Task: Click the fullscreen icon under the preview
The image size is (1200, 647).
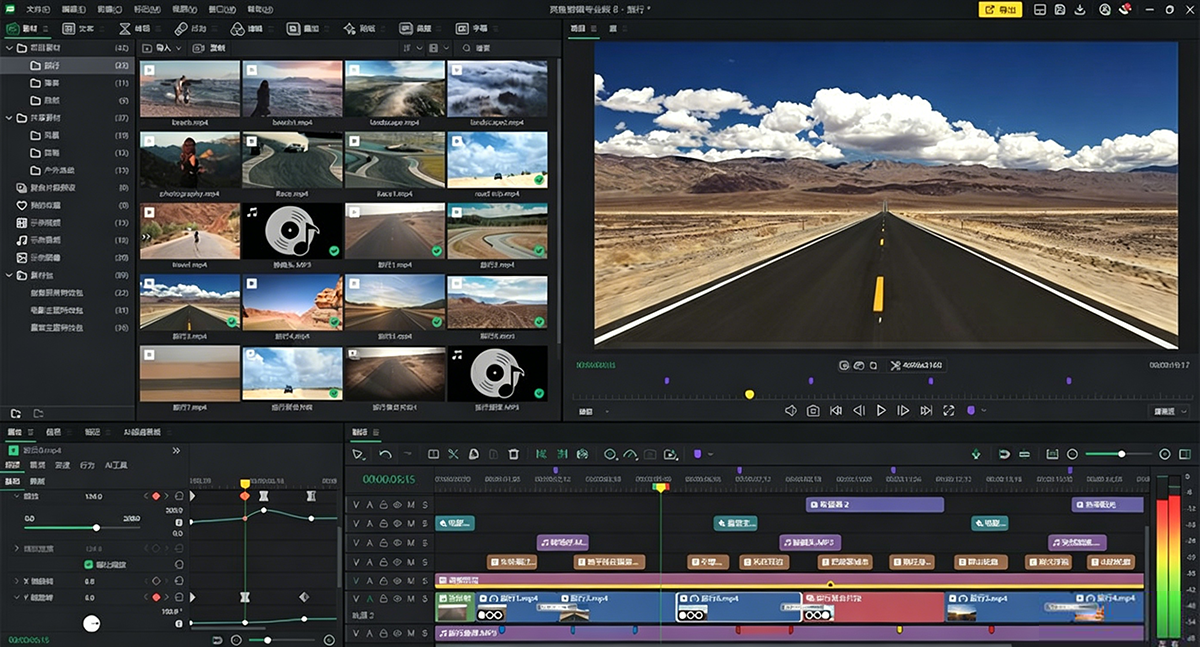Action: pyautogui.click(x=948, y=410)
